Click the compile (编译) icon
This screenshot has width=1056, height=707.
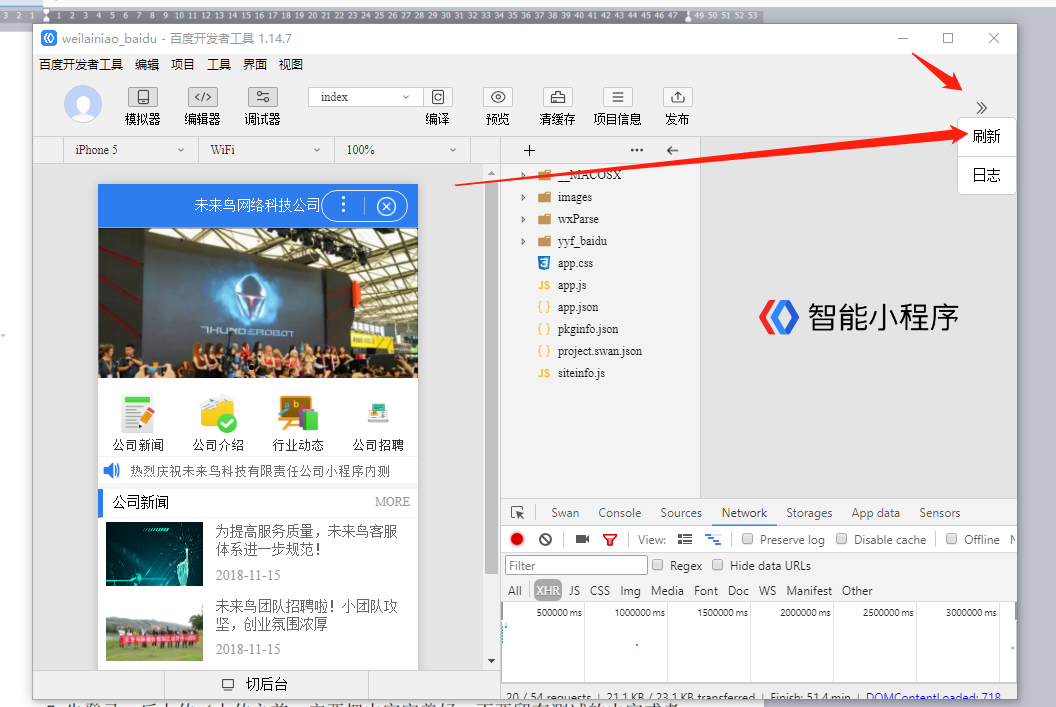(x=437, y=98)
